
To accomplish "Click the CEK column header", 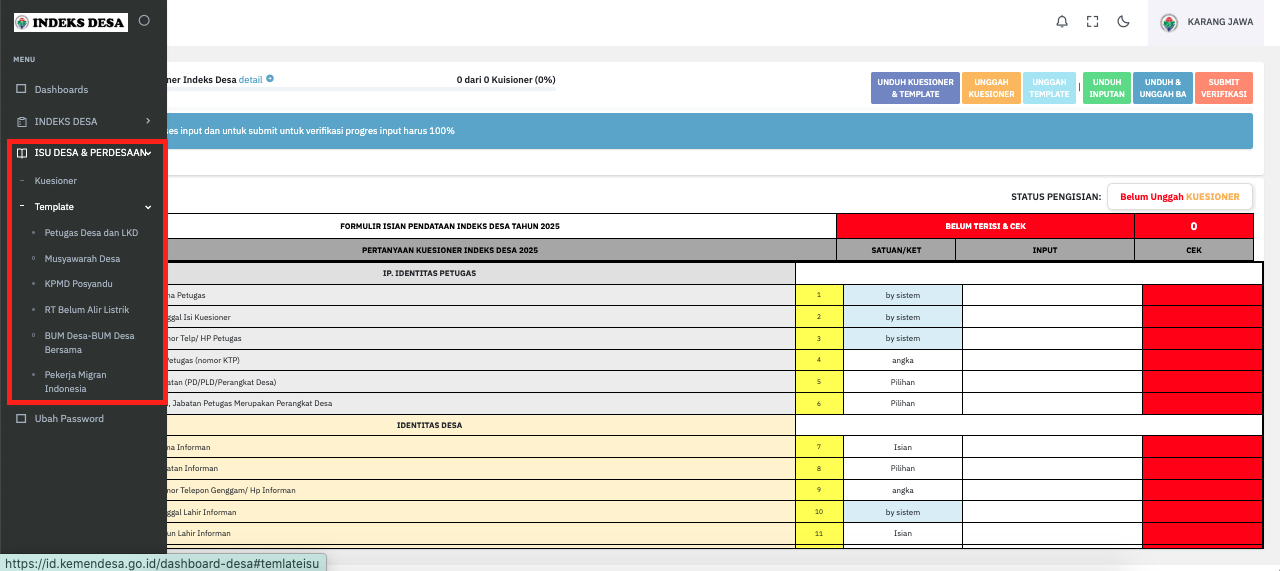I will click(1194, 250).
